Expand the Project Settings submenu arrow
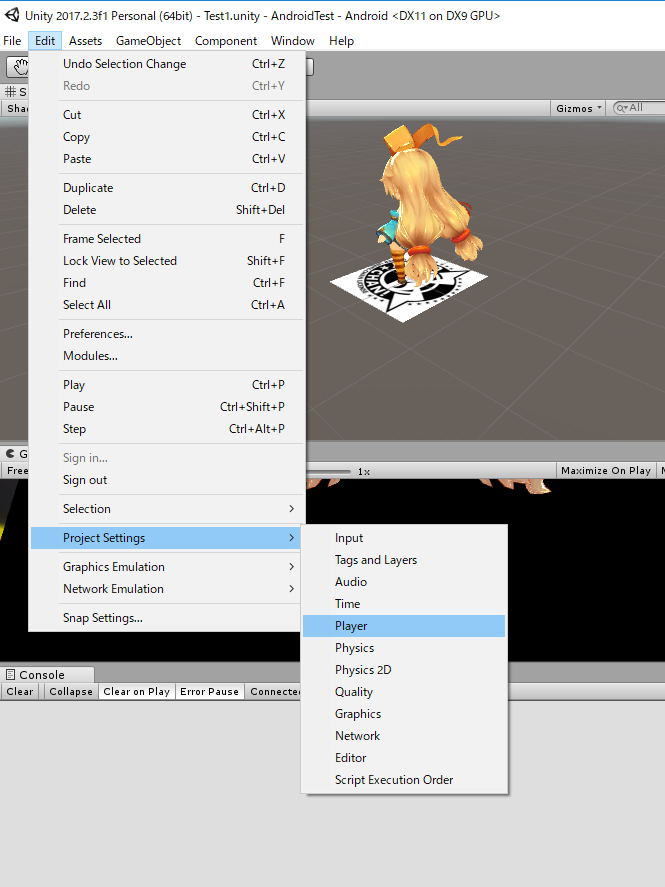Image resolution: width=665 pixels, height=887 pixels. (291, 537)
